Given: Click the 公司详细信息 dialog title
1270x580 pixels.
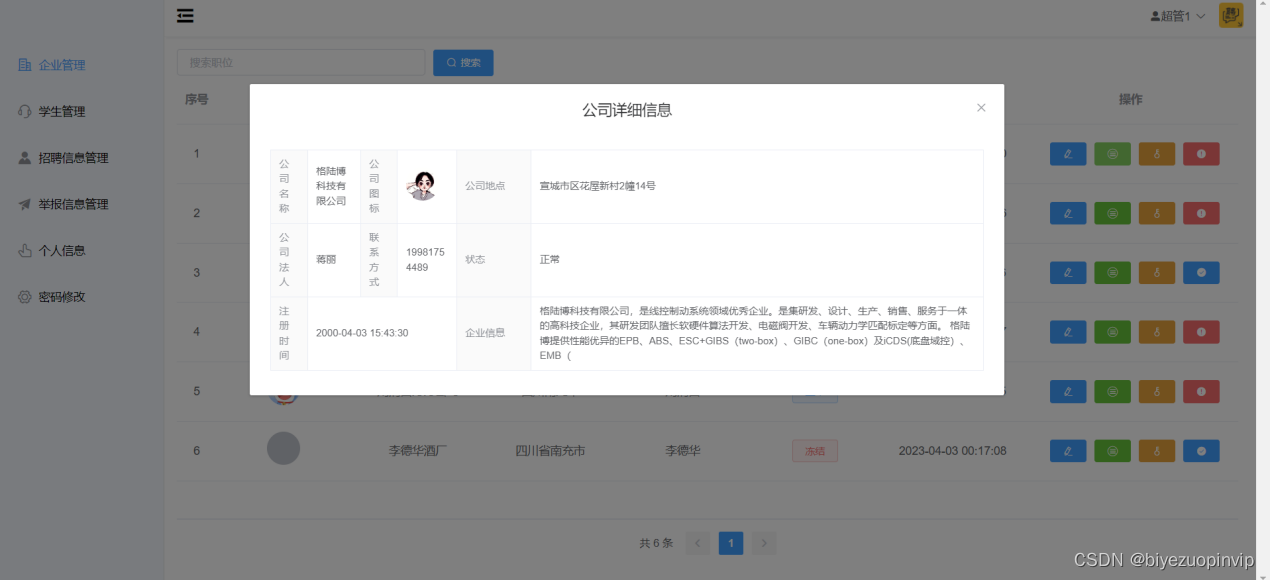Looking at the screenshot, I should click(627, 110).
